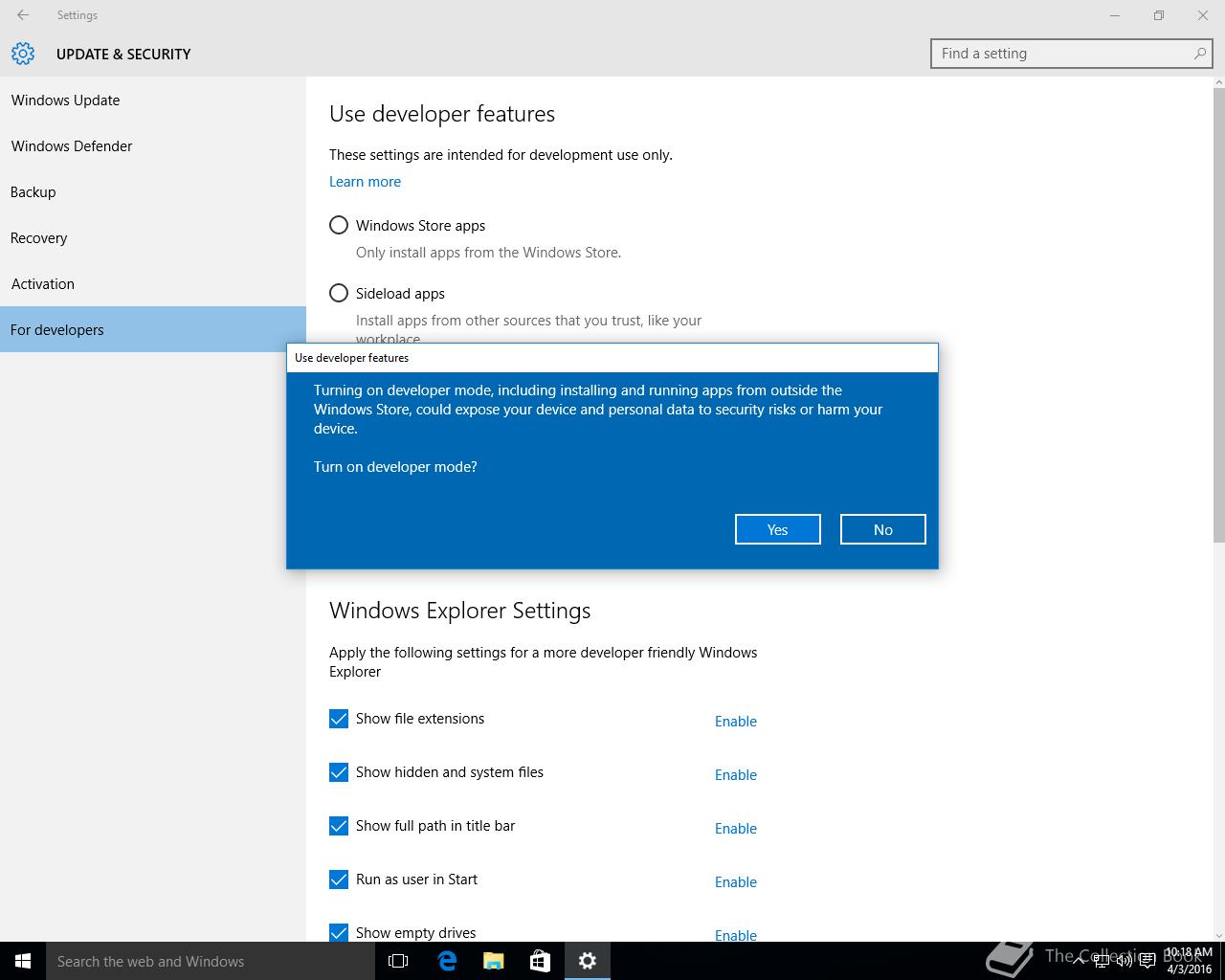Click the Turn on developer mode? text
Screen dimensions: 1225x980
tap(395, 467)
